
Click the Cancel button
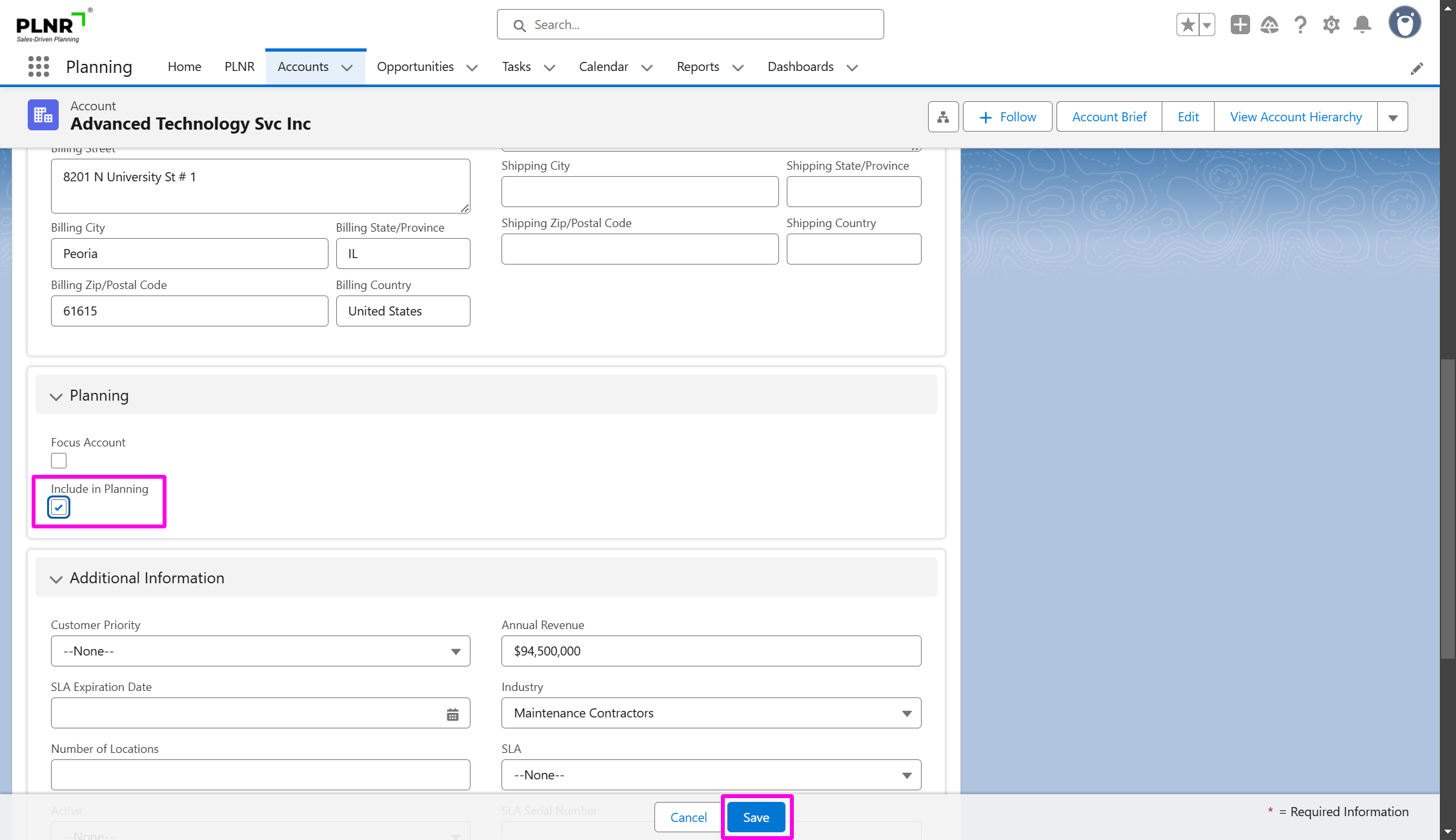pyautogui.click(x=688, y=817)
